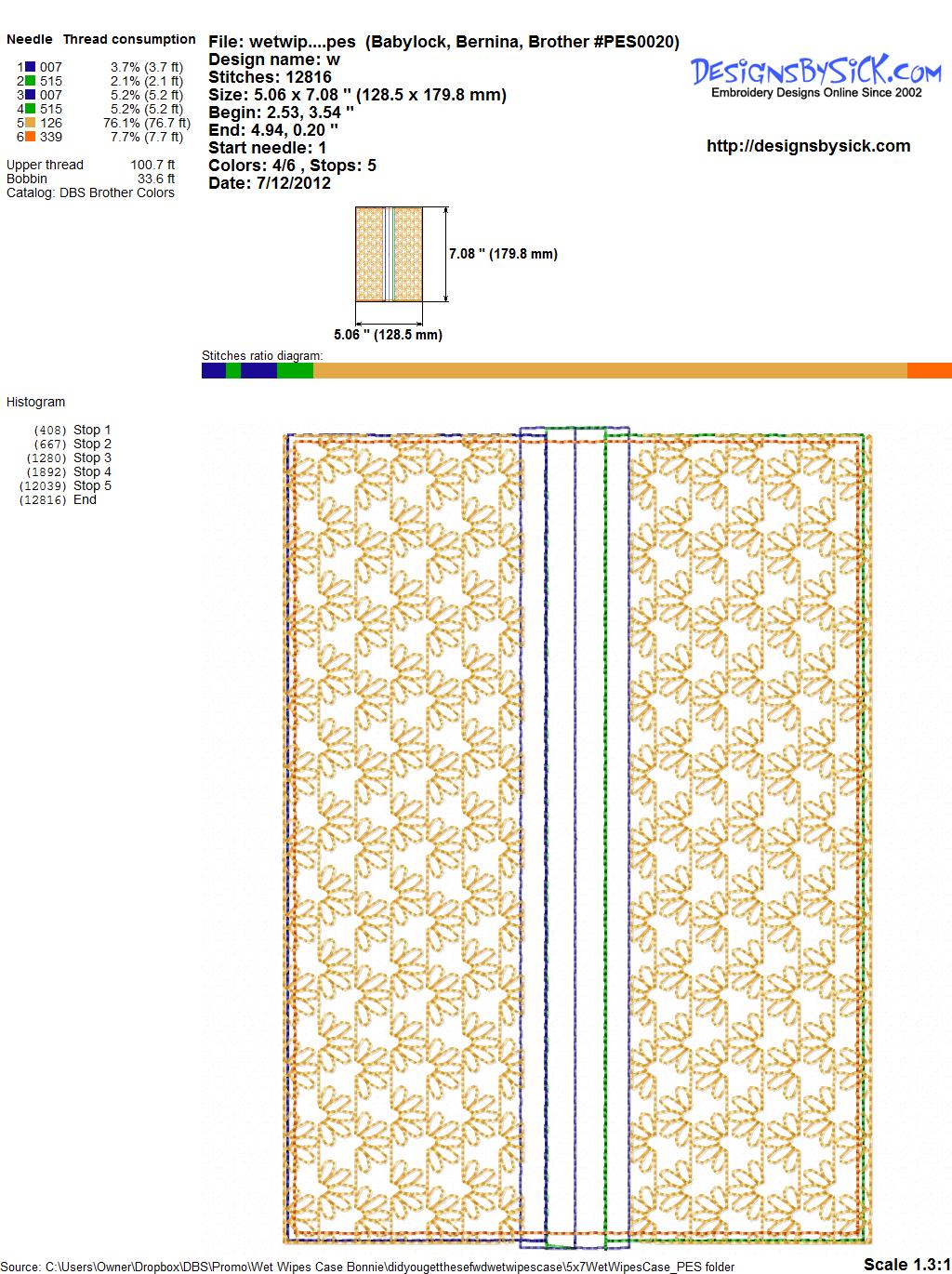Choose Stop 2 in the histogram list
Screen dimensions: 952x1274
click(92, 444)
